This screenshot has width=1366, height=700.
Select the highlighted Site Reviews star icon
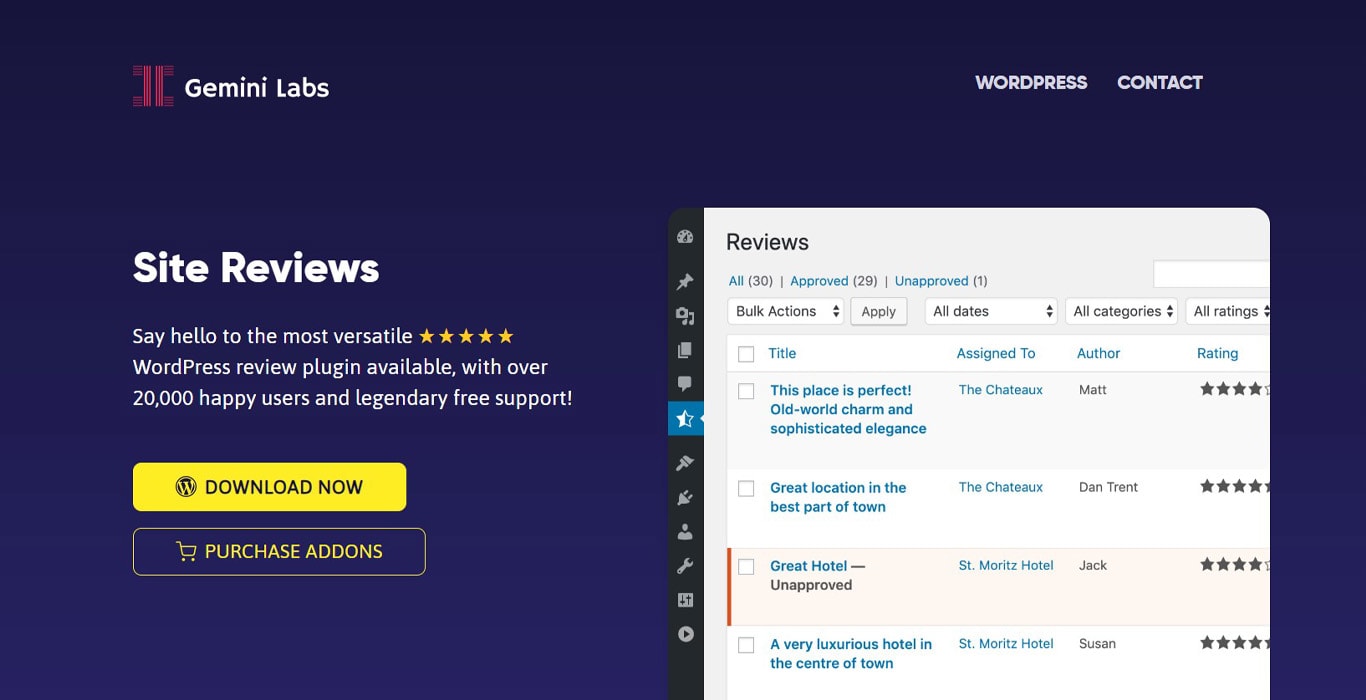pos(686,418)
